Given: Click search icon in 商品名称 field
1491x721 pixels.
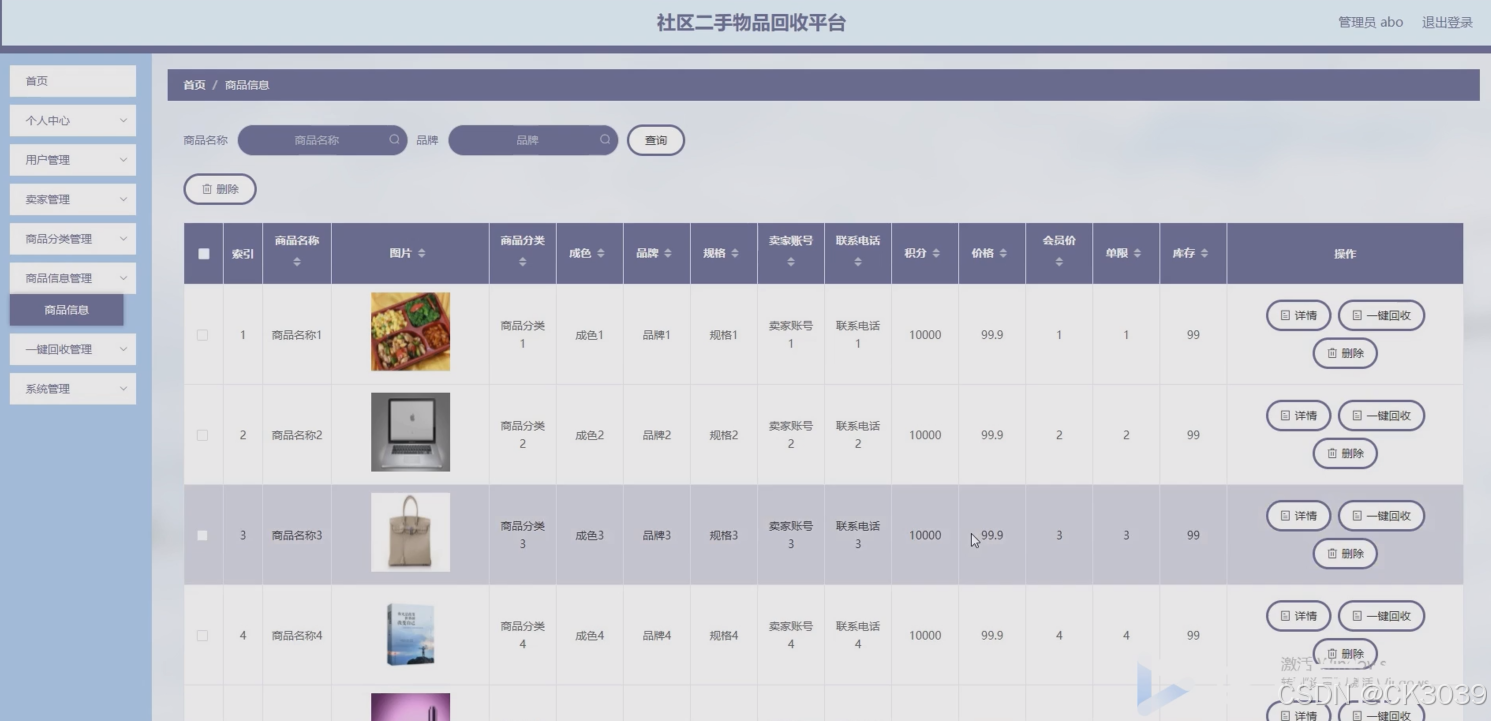Looking at the screenshot, I should coord(394,140).
